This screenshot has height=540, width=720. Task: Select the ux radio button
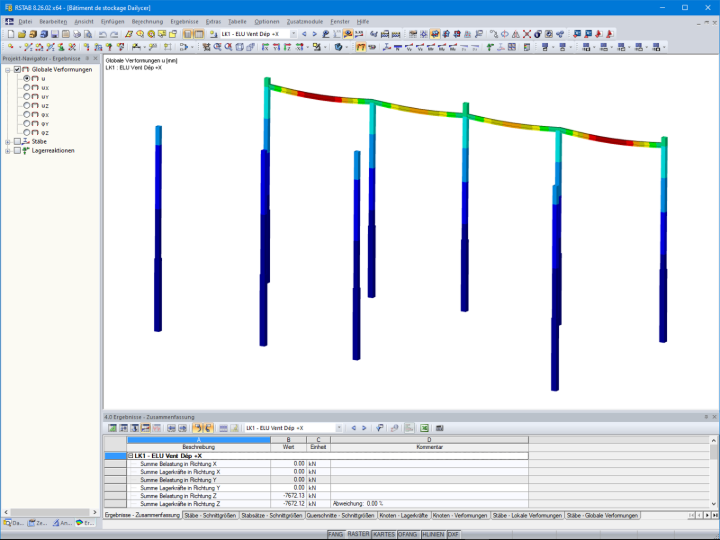pyautogui.click(x=27, y=87)
